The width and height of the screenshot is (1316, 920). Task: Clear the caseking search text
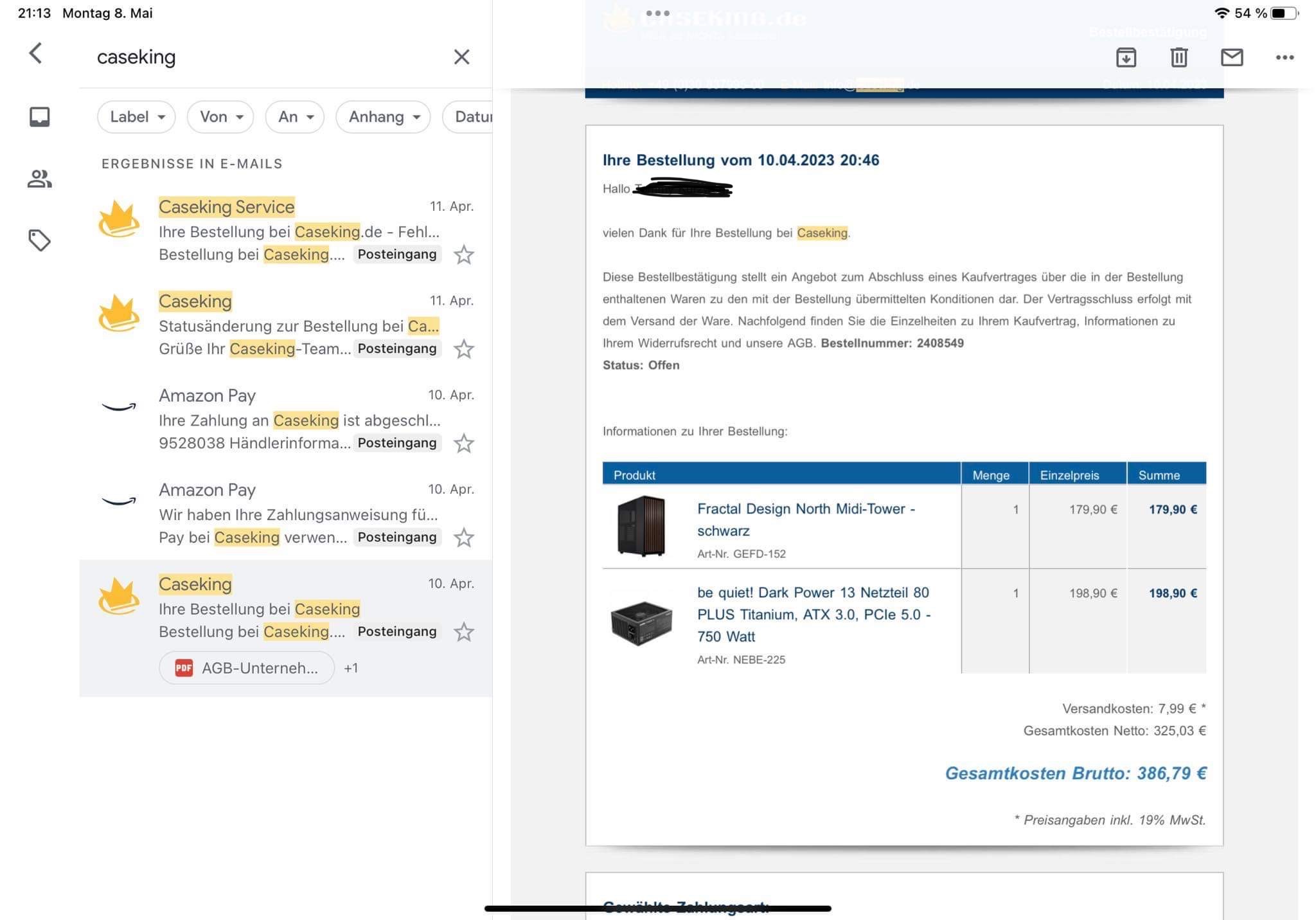(x=461, y=57)
